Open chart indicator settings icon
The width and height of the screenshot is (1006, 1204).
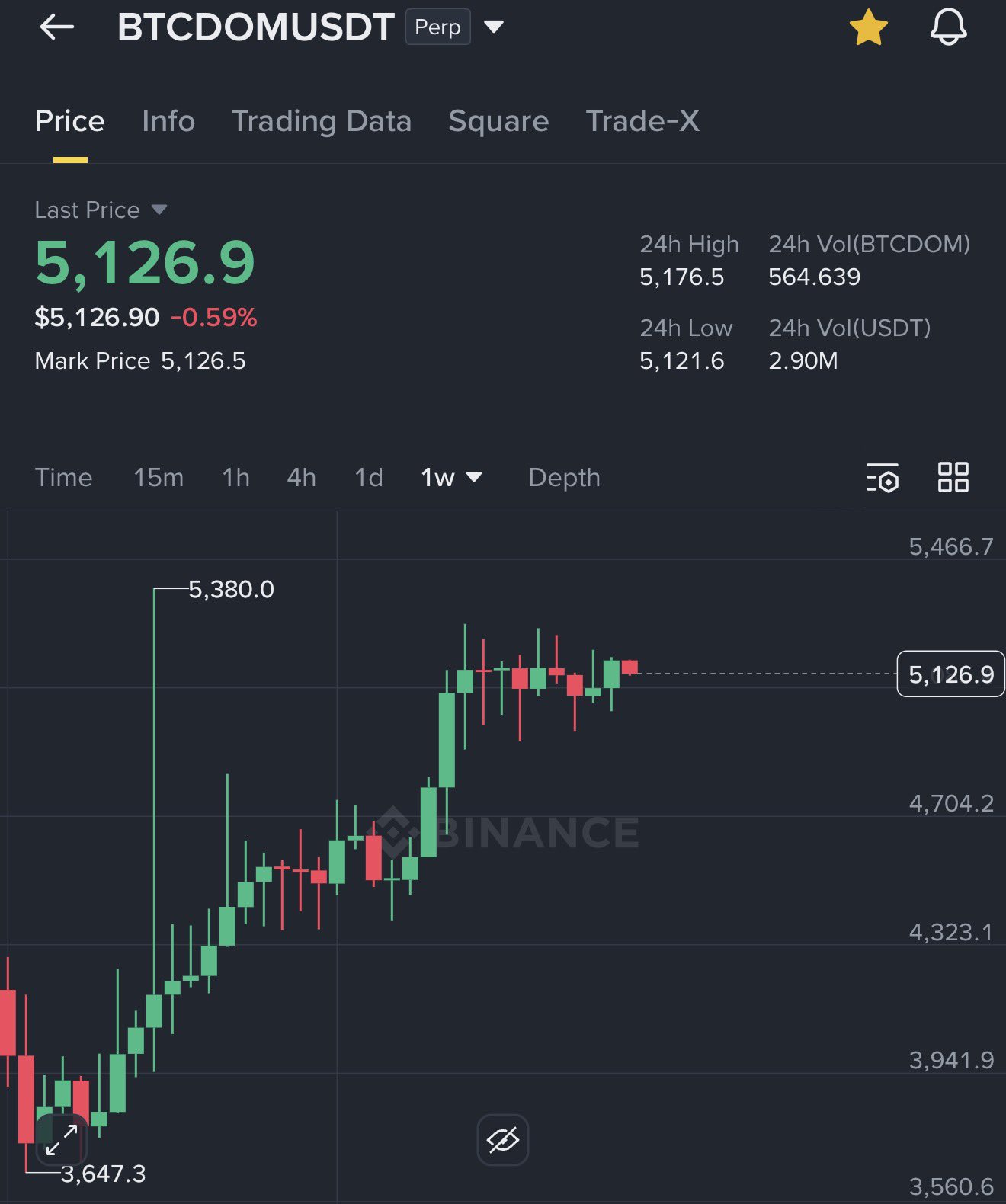(x=883, y=478)
